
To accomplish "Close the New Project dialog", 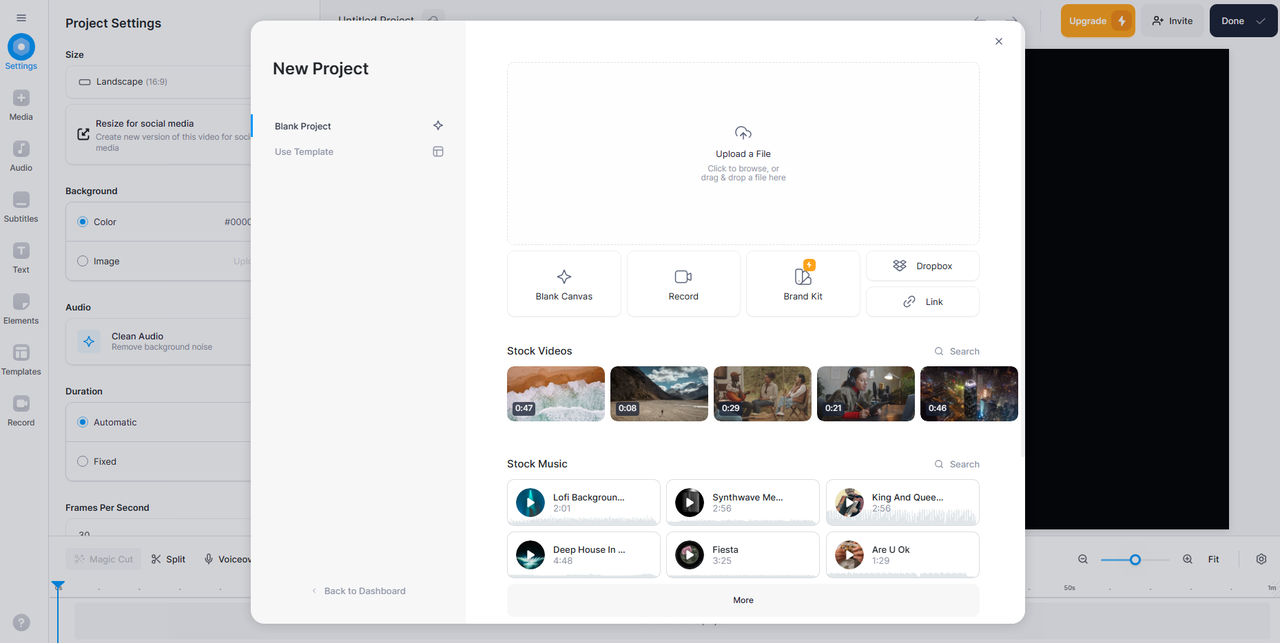I will tap(998, 41).
